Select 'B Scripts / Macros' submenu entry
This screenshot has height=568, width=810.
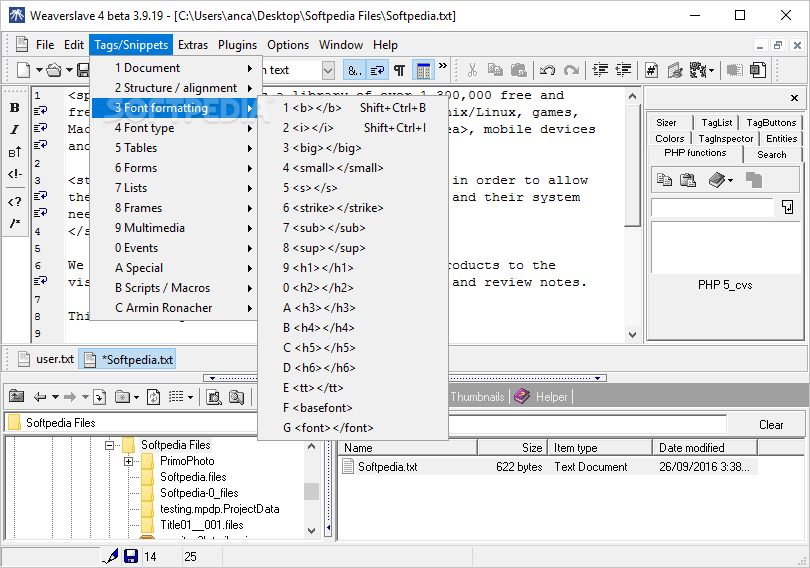[x=174, y=288]
